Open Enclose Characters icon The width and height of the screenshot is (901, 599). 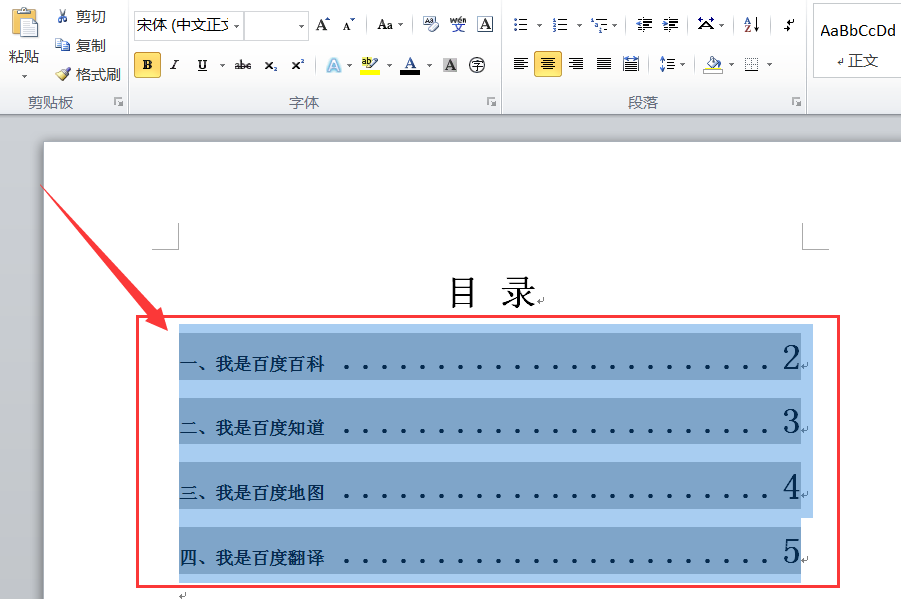(x=477, y=66)
